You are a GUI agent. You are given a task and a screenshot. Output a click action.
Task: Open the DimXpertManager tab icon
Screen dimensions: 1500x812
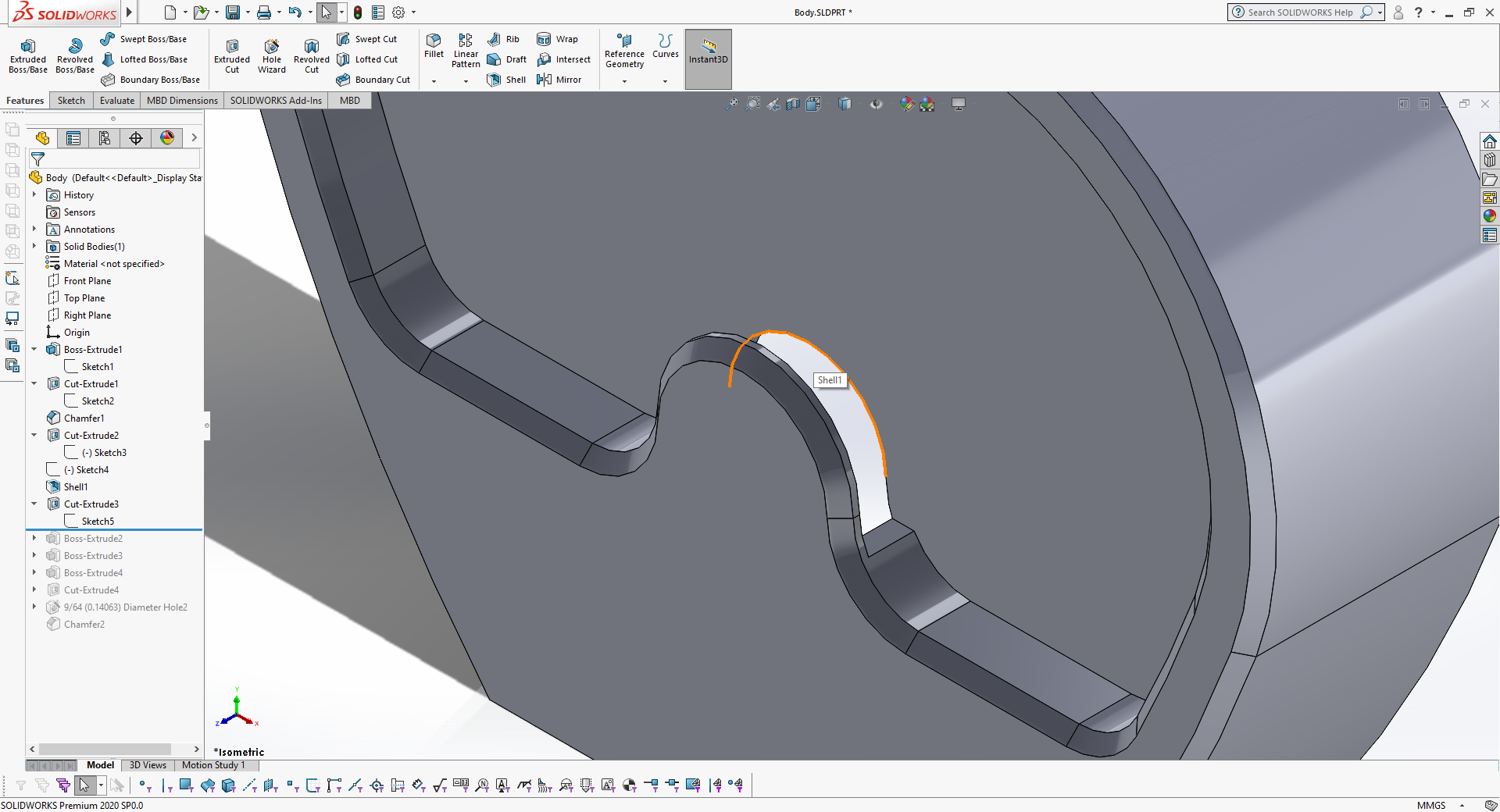[136, 138]
